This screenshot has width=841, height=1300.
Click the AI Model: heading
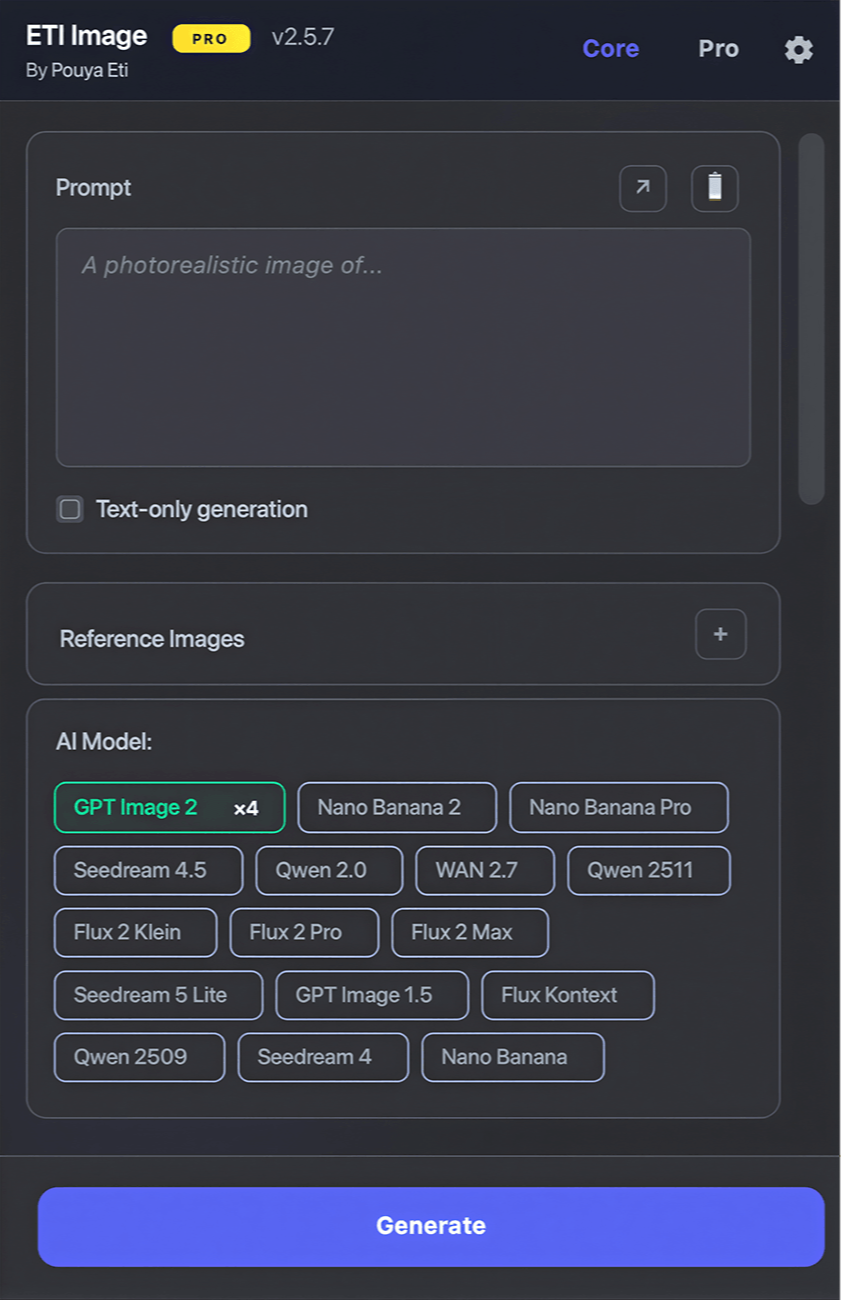click(104, 742)
